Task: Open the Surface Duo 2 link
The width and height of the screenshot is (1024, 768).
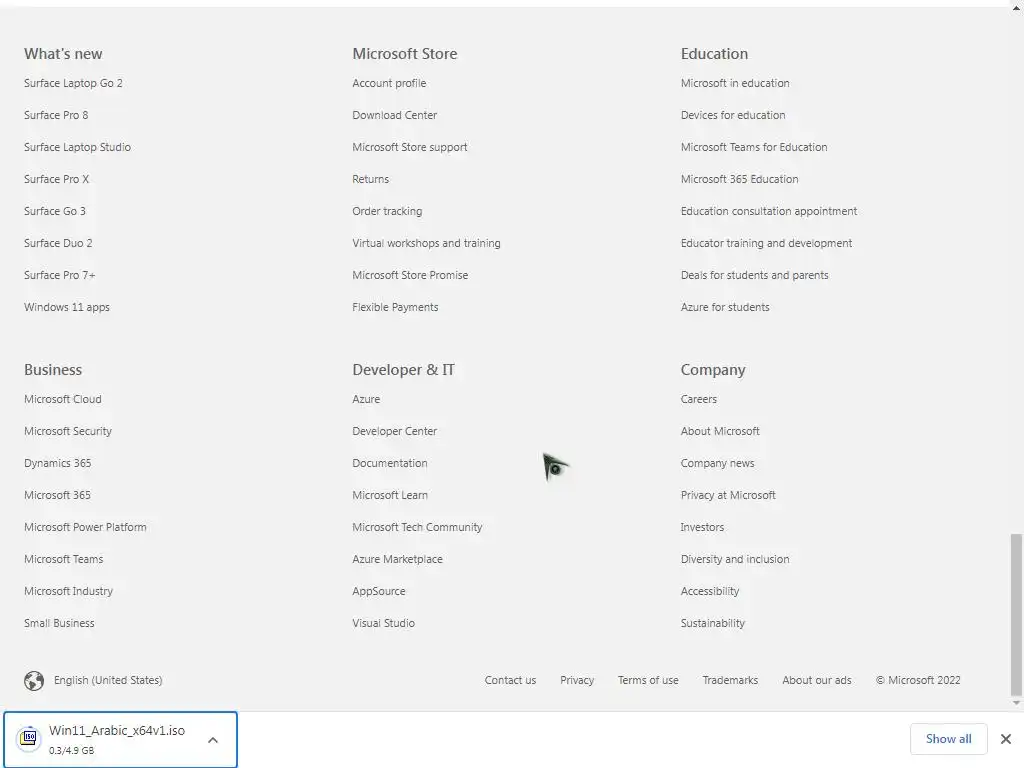Action: click(58, 243)
